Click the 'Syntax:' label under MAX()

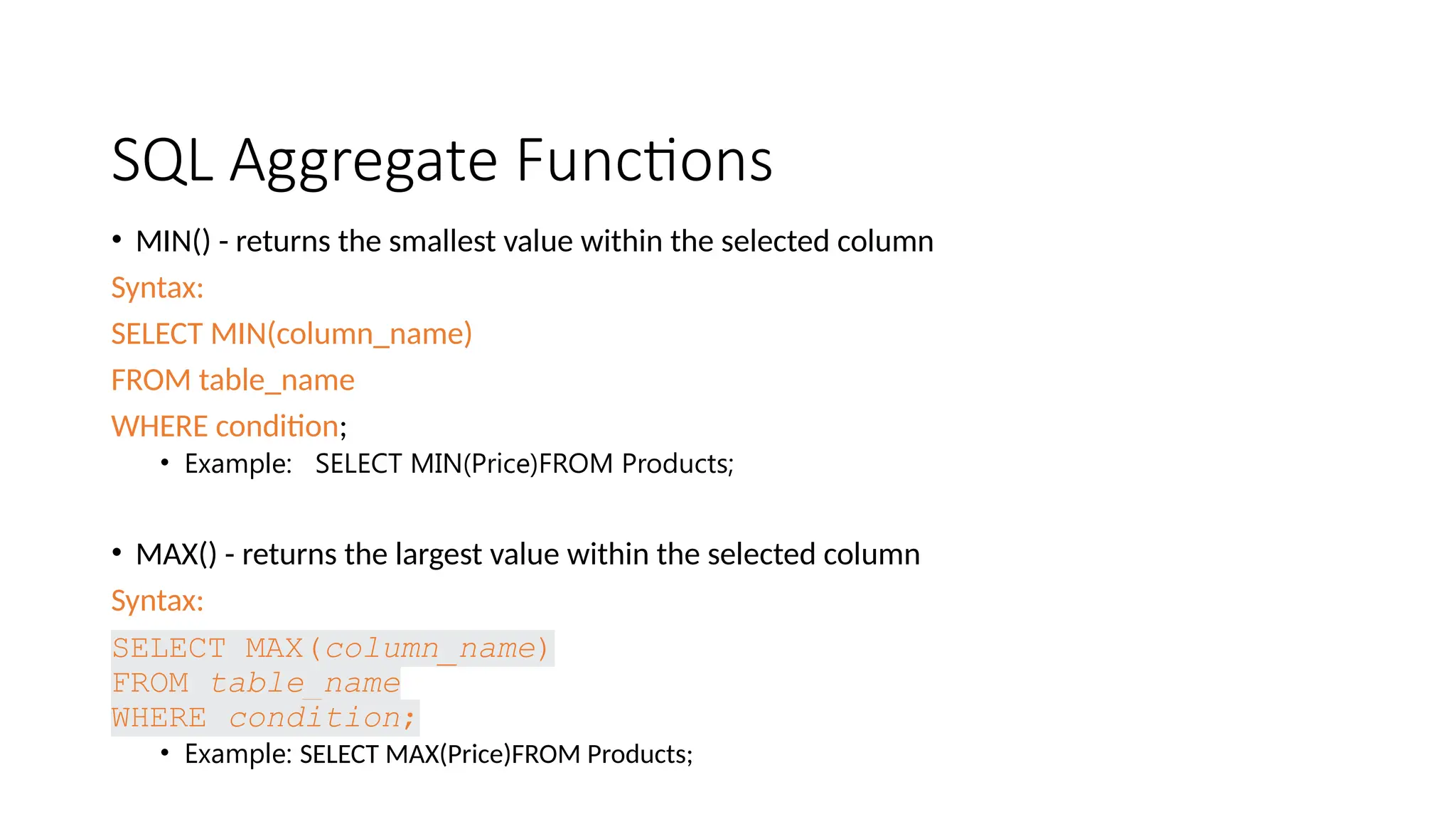pos(157,601)
